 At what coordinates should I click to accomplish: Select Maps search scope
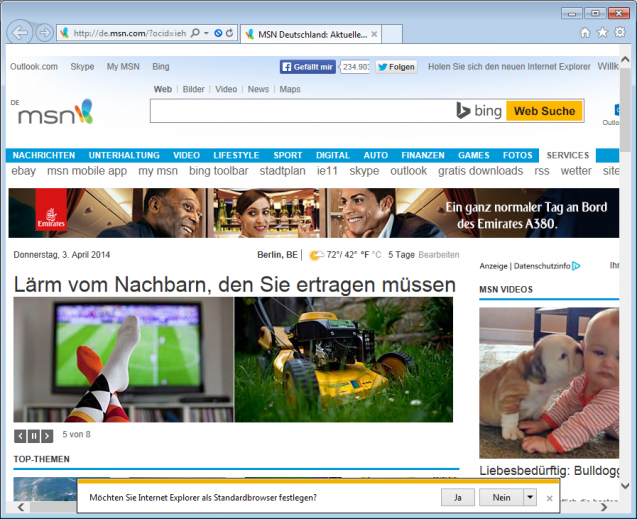click(x=290, y=89)
